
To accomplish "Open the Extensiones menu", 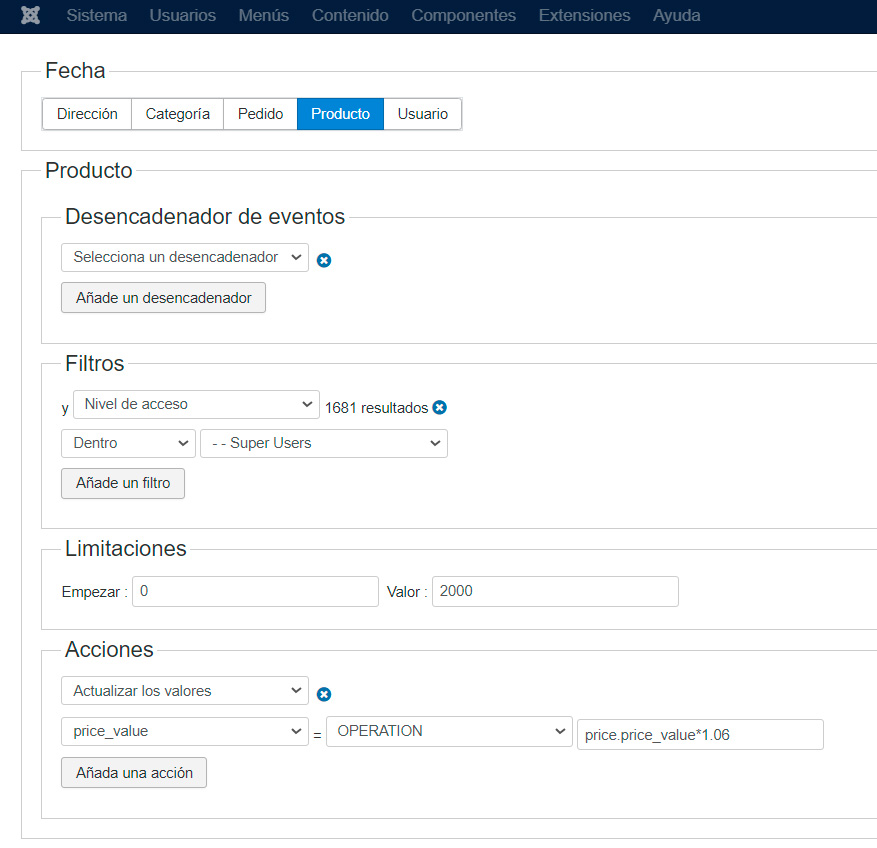I will 584,16.
